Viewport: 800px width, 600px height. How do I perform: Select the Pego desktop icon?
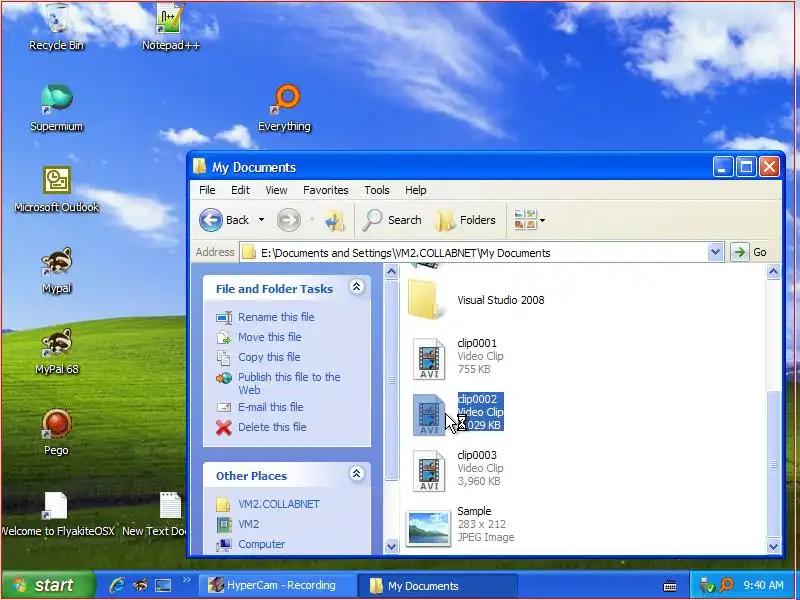56,432
